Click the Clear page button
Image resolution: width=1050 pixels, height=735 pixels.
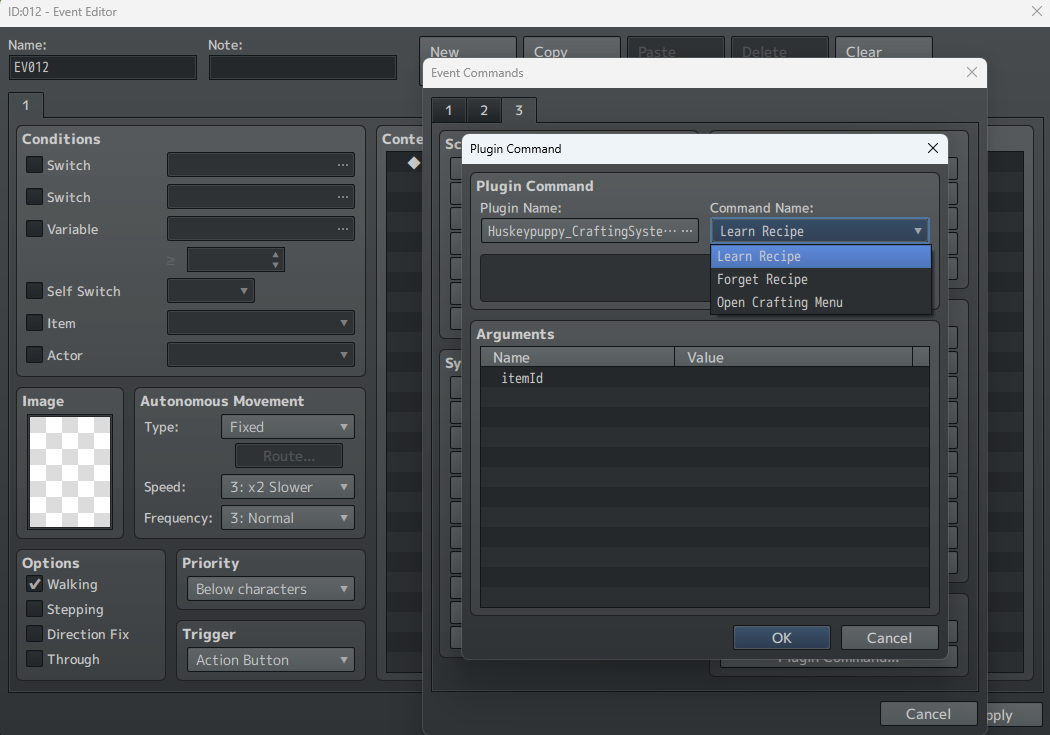click(884, 48)
